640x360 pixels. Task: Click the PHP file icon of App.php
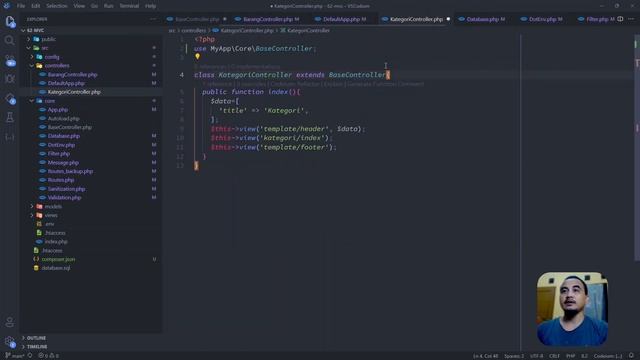point(42,110)
